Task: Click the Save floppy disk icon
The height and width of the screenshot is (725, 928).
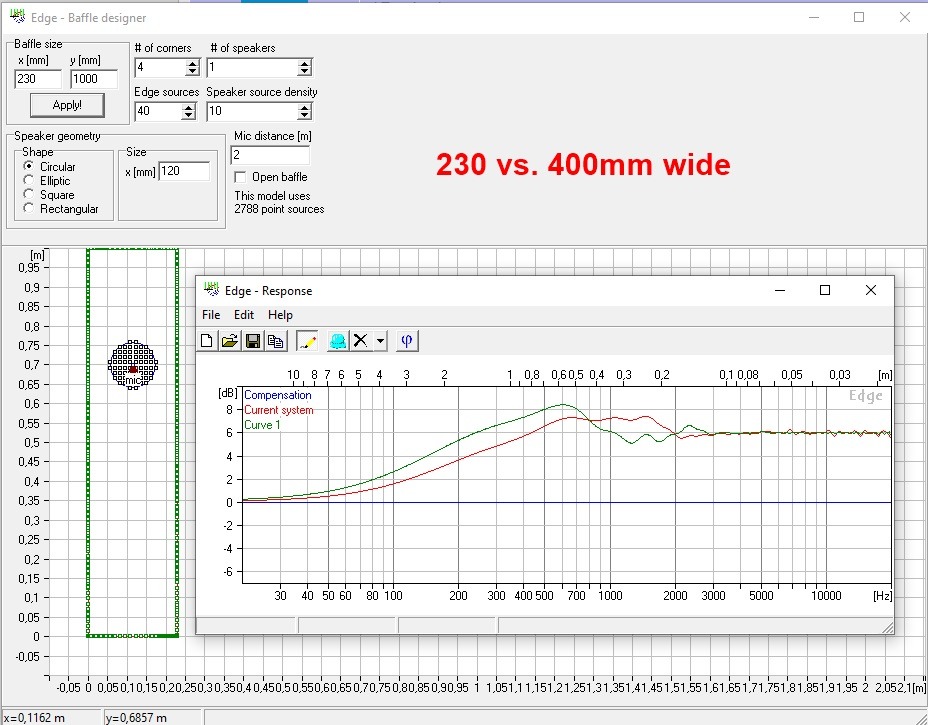Action: [253, 341]
